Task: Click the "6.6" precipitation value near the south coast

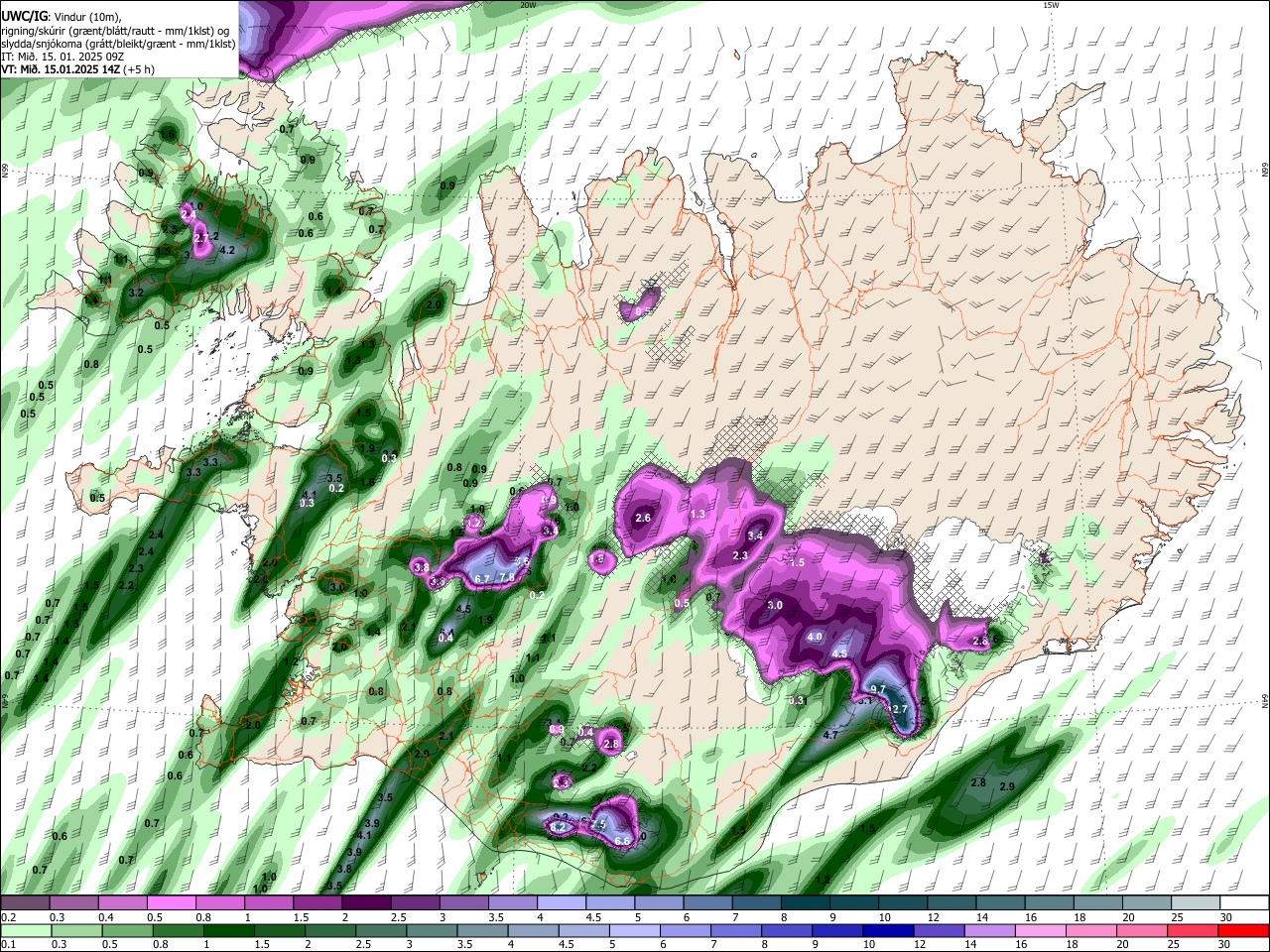Action: click(x=623, y=841)
